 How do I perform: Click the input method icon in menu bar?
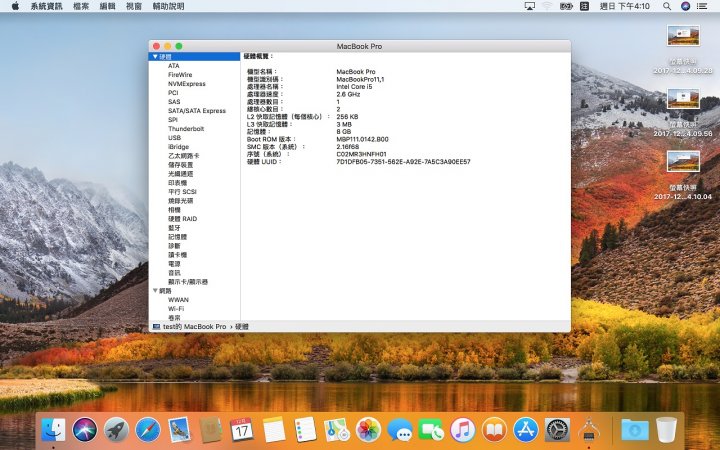point(584,6)
